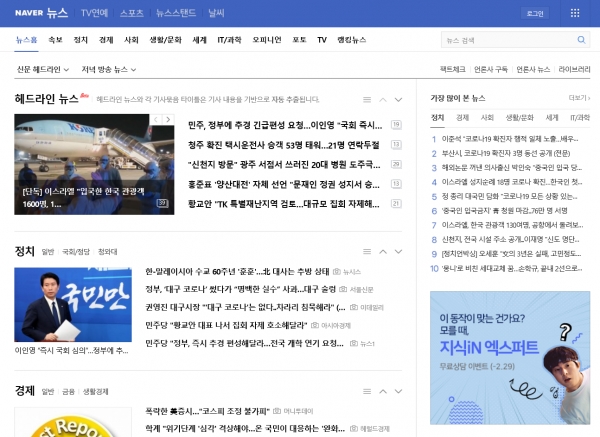Click related count badge 29 beside 신천지 방문 headline
The width and height of the screenshot is (600, 437).
tap(396, 164)
